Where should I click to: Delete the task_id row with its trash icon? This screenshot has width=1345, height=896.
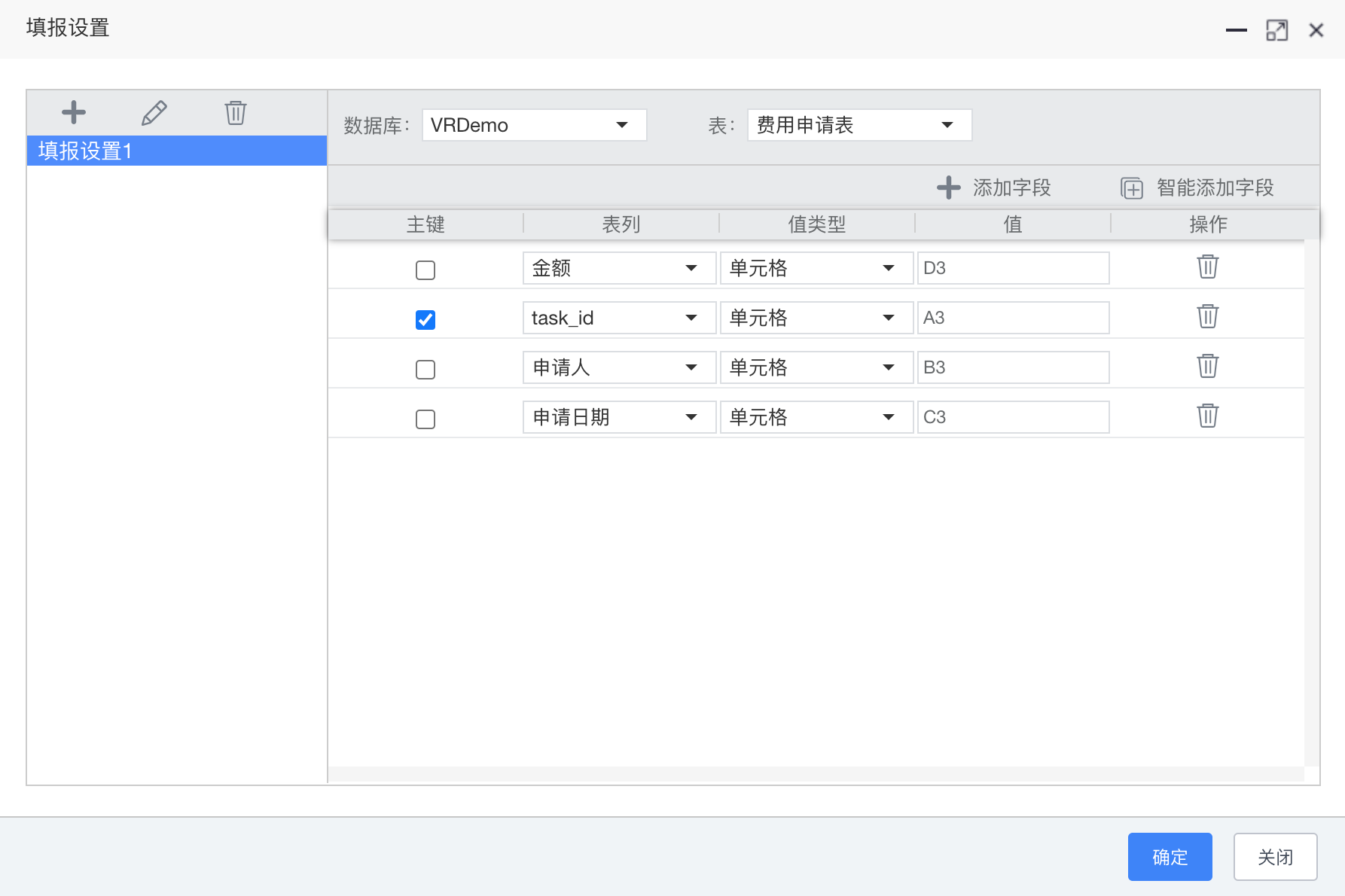point(1208,316)
